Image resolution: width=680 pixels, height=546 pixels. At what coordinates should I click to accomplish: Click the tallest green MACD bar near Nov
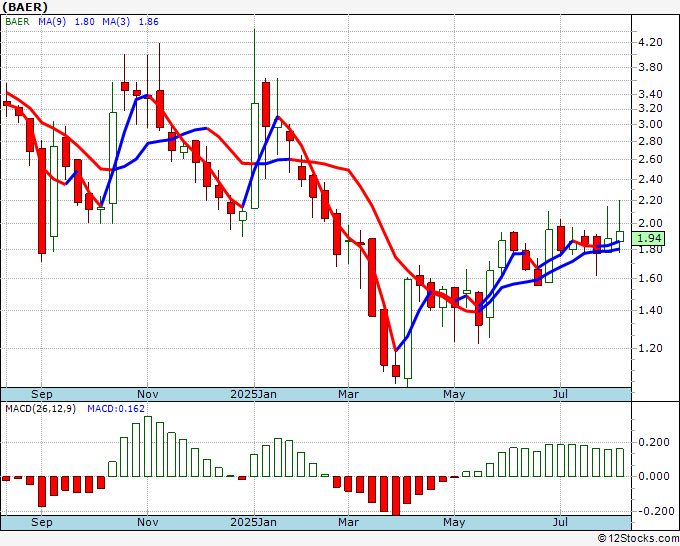tap(148, 447)
